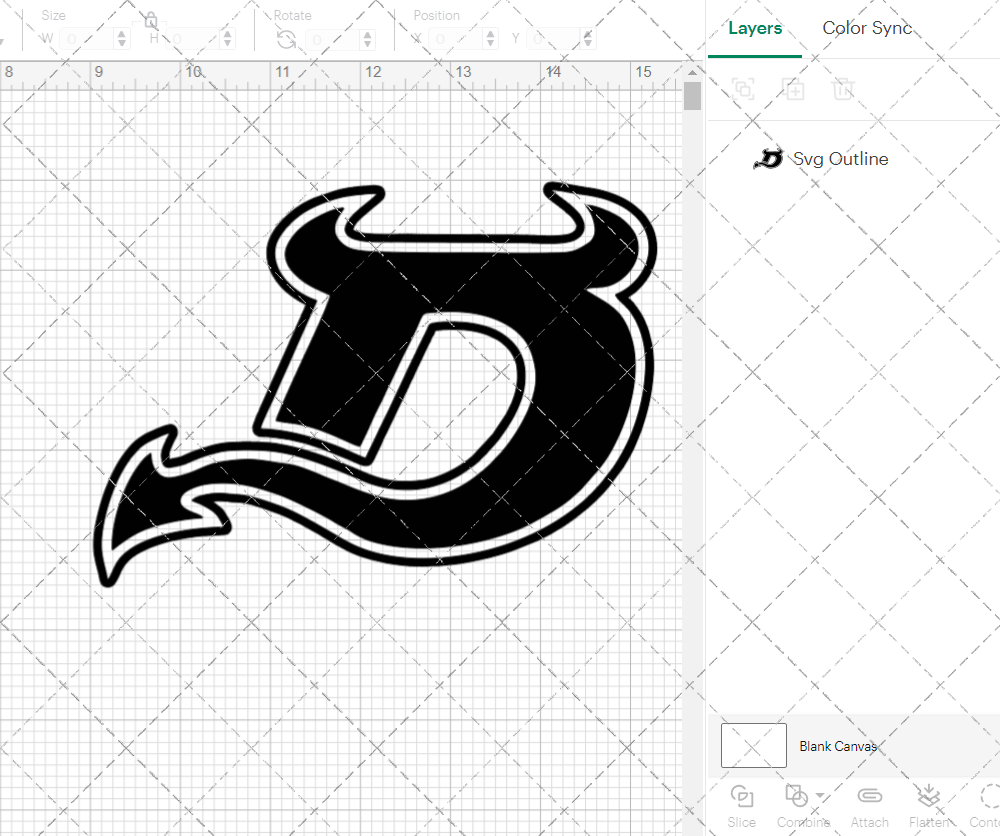Click the Rotate angle input field
Image resolution: width=1000 pixels, height=836 pixels.
pyautogui.click(x=334, y=40)
